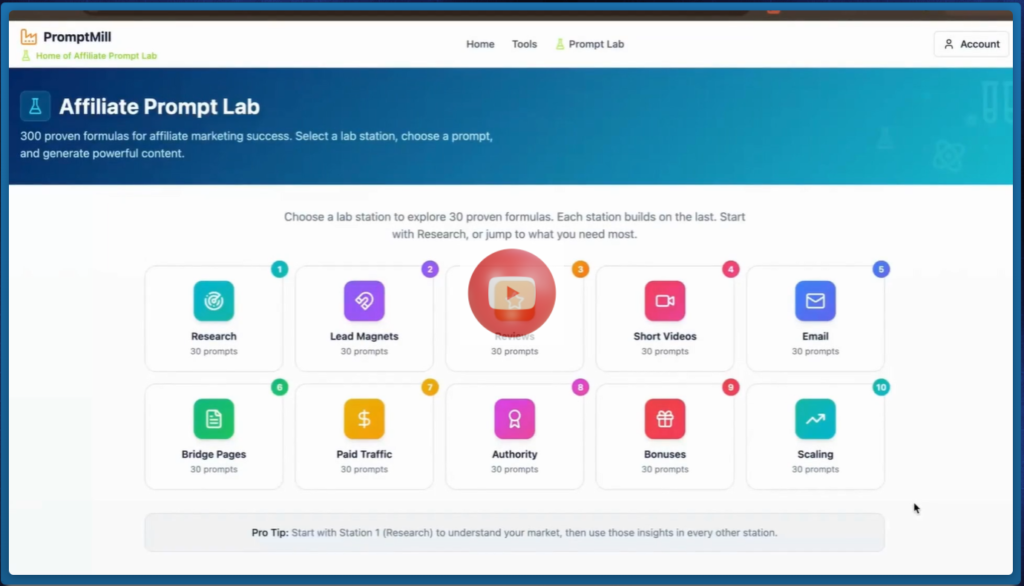This screenshot has height=586, width=1024.
Task: Open the Paid Traffic dollar icon
Action: [364, 419]
